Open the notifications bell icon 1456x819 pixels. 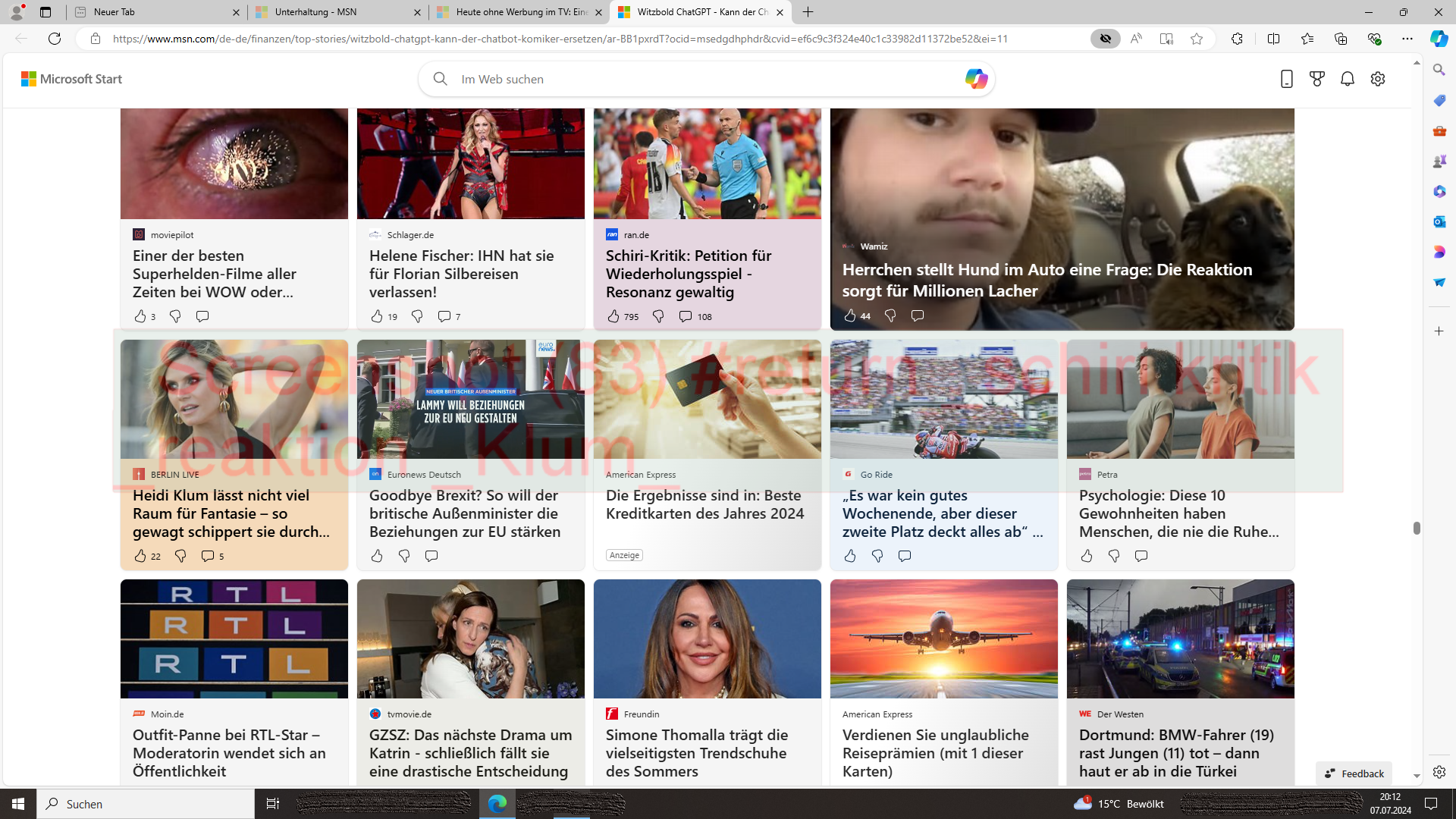point(1348,79)
